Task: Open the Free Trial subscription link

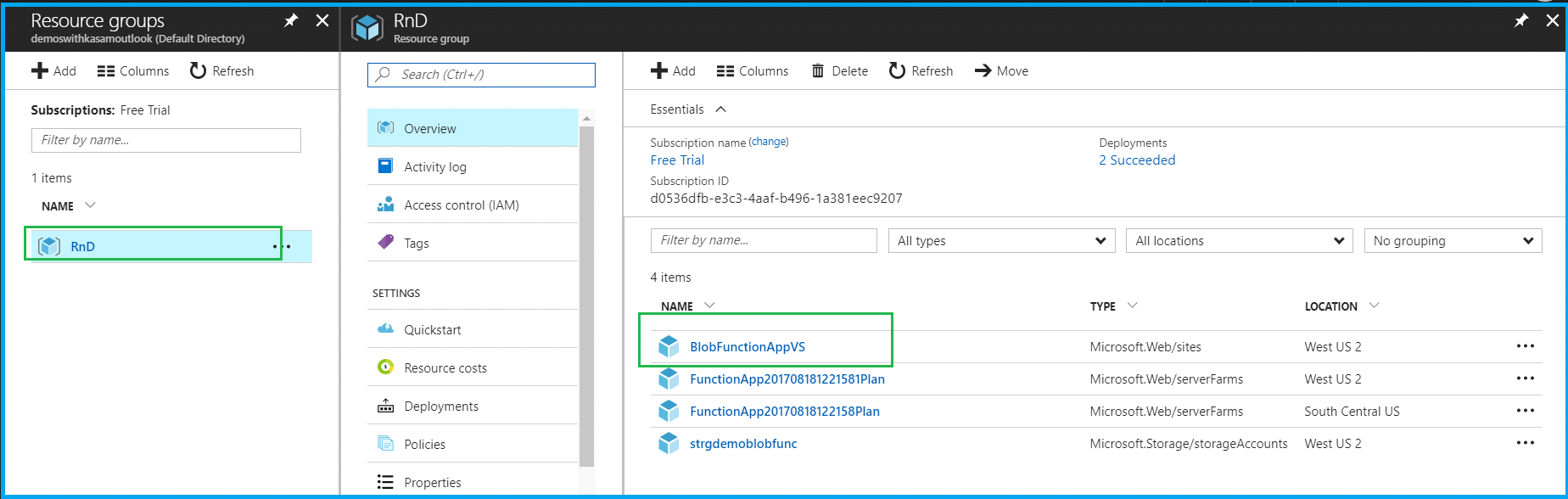Action: coord(677,160)
